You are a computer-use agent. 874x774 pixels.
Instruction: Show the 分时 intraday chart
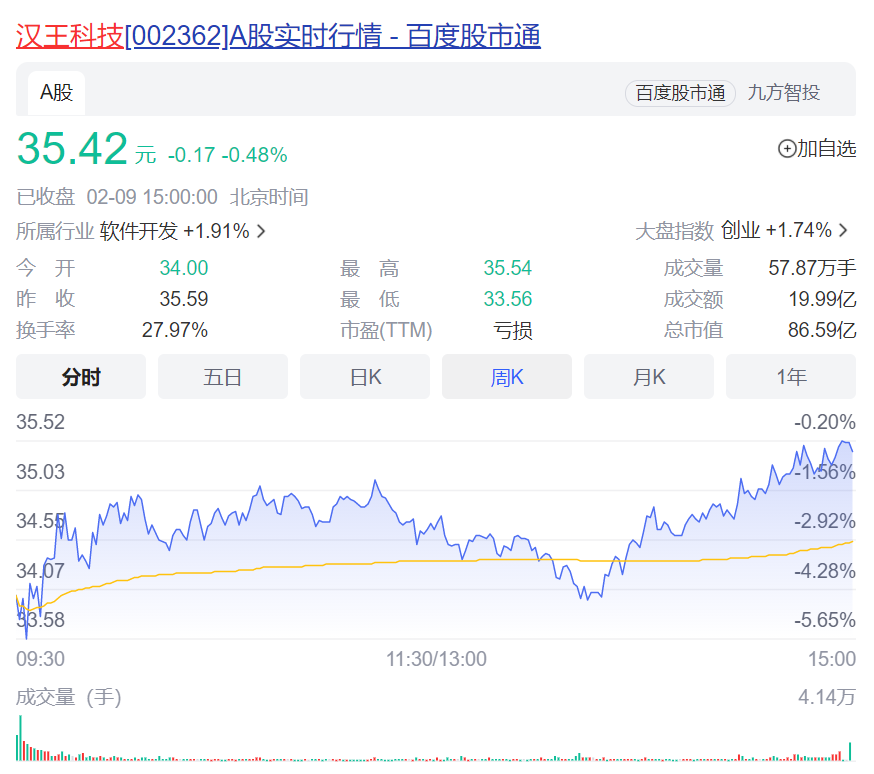pos(81,377)
